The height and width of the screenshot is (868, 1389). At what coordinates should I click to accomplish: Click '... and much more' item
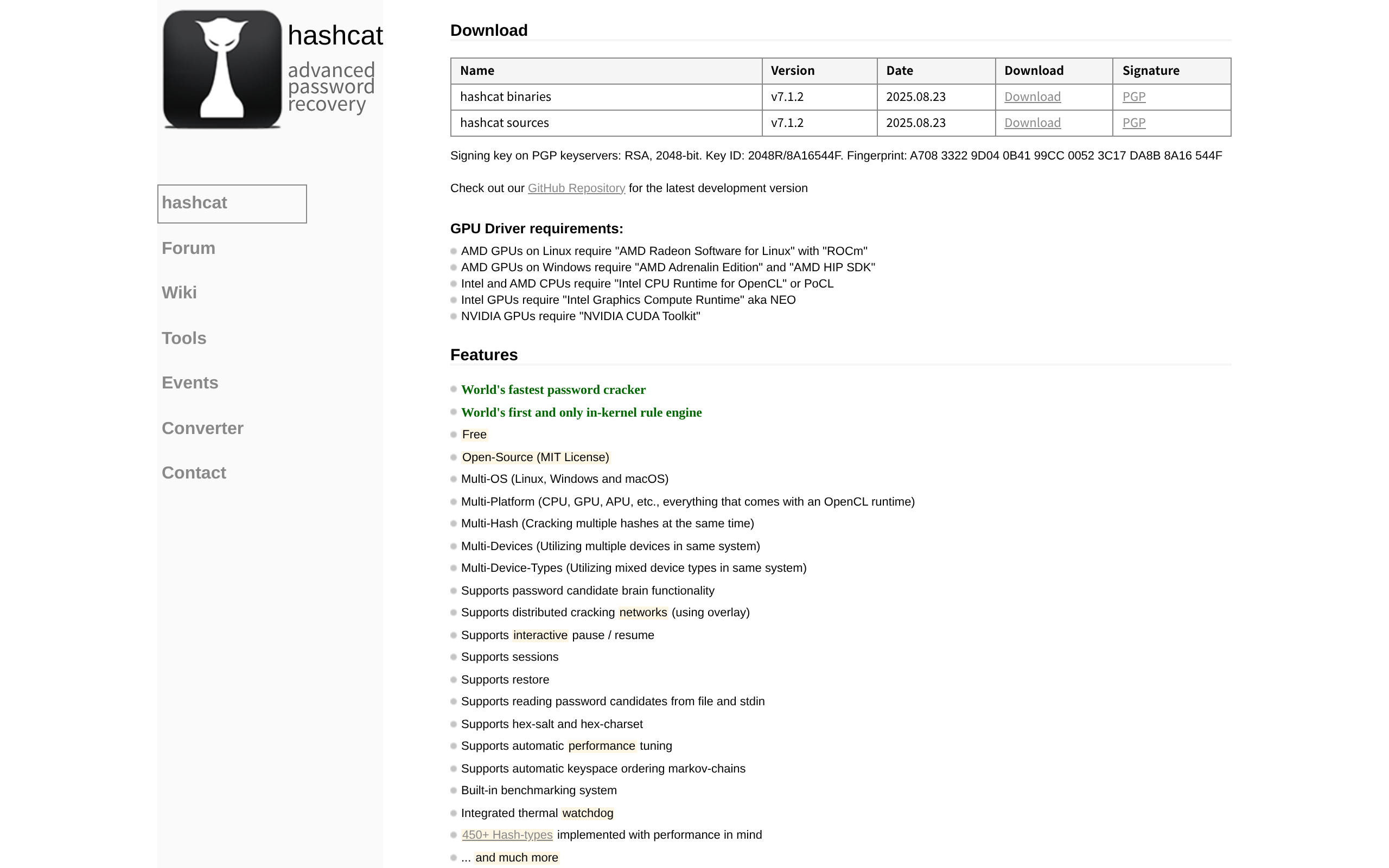tap(509, 858)
